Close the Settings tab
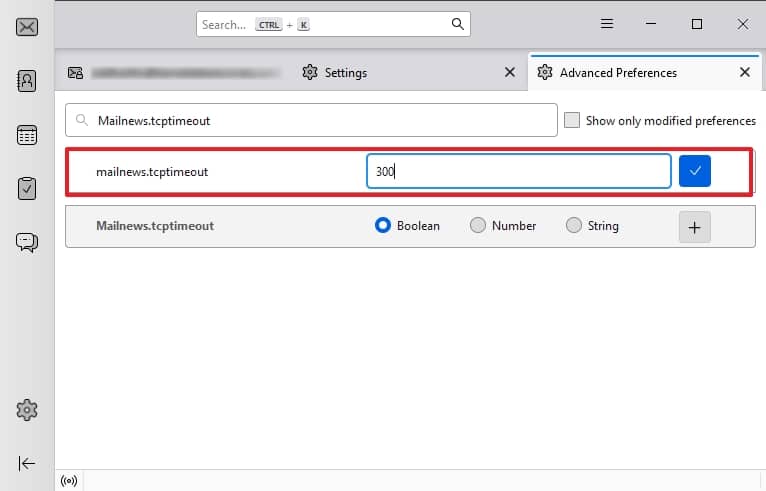Image resolution: width=766 pixels, height=491 pixels. point(510,72)
